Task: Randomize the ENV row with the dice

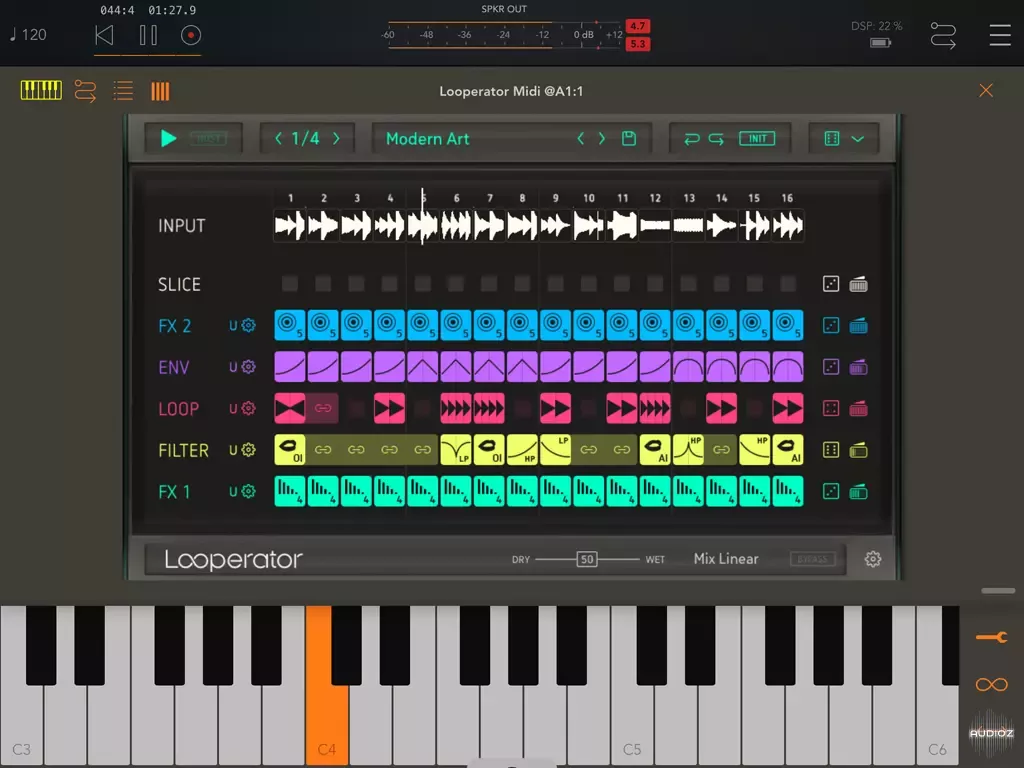Action: click(831, 367)
